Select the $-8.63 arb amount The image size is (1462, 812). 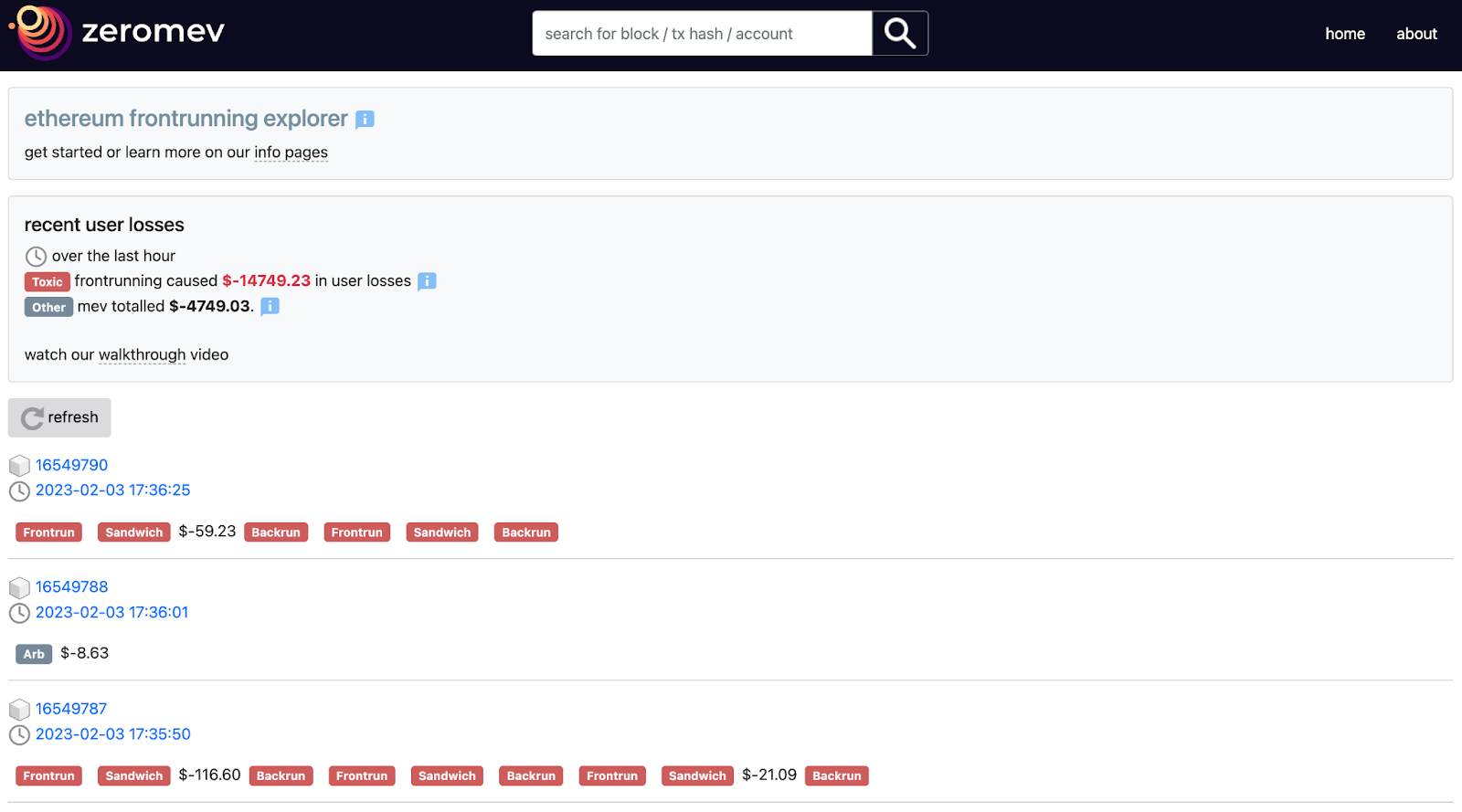[84, 653]
